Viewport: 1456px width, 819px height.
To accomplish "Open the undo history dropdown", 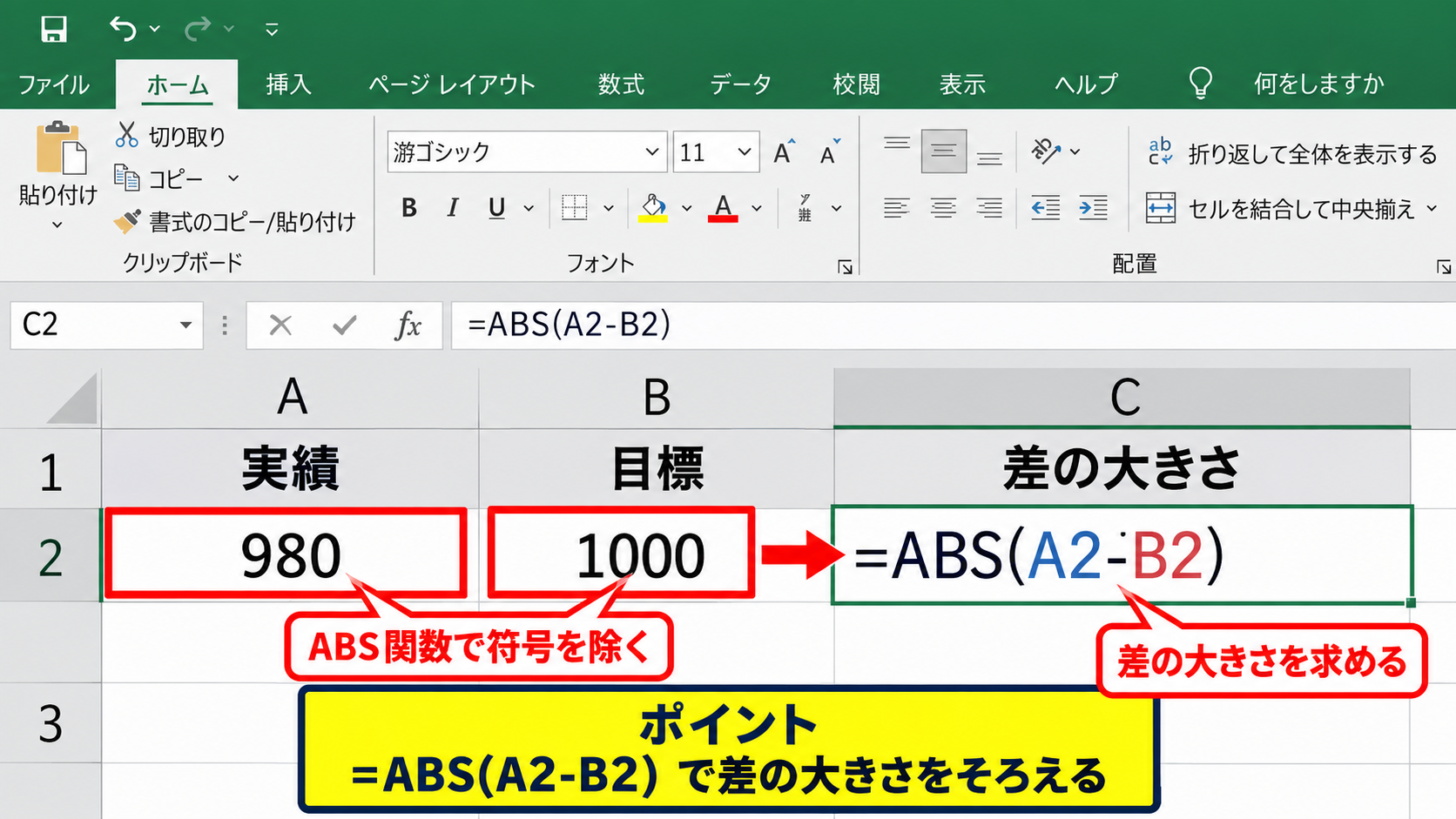I will click(x=155, y=30).
